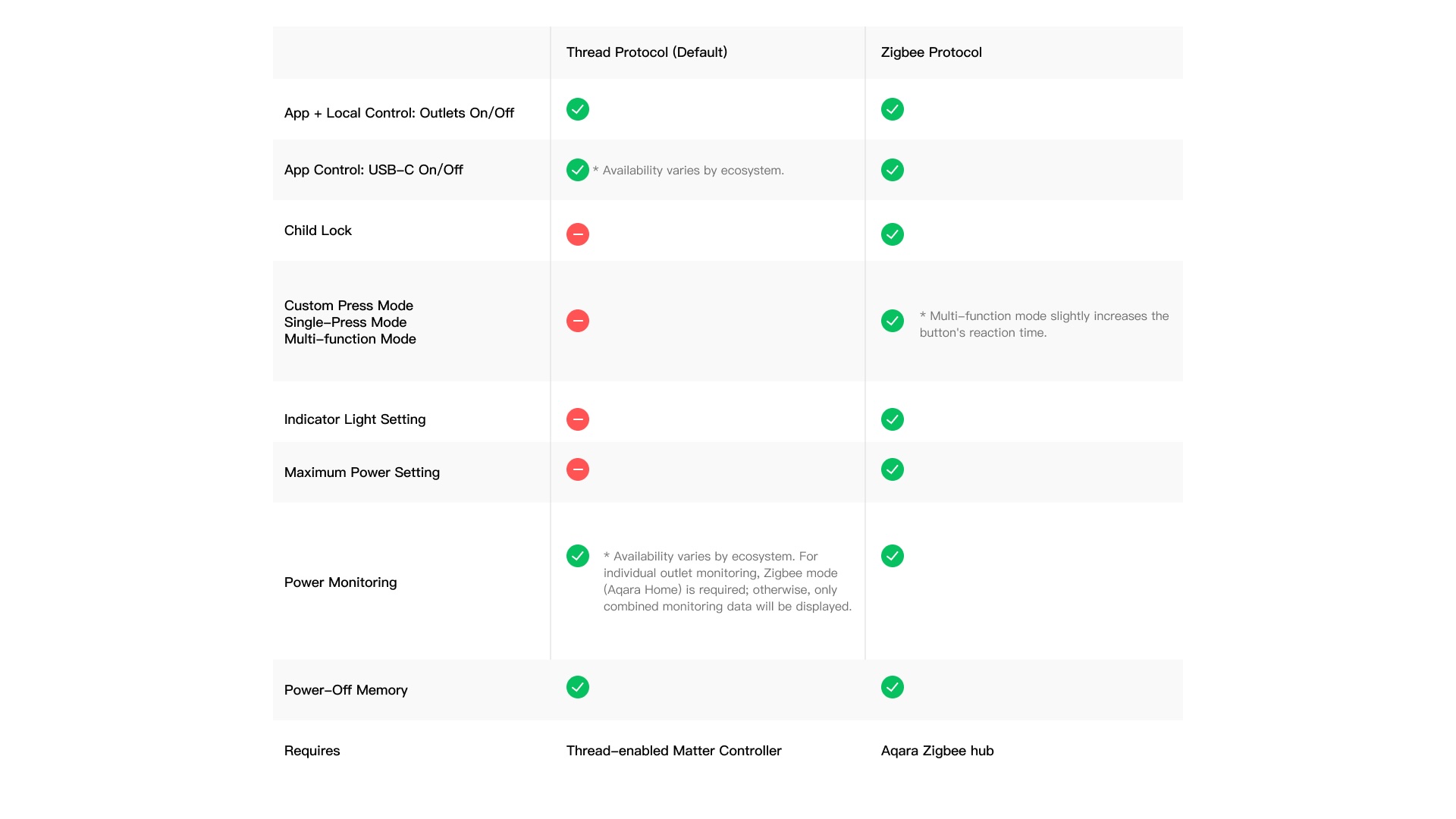Image resolution: width=1456 pixels, height=819 pixels.
Task: Click Zigbee Indicator Light Setting green check
Action: click(892, 419)
